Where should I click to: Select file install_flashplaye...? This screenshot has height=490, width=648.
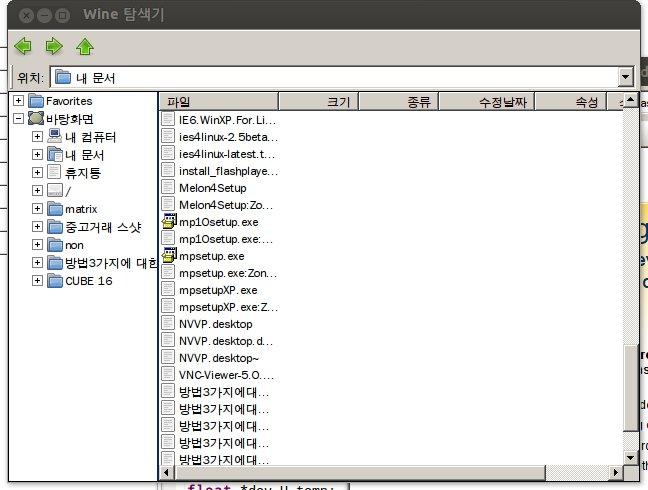[228, 171]
